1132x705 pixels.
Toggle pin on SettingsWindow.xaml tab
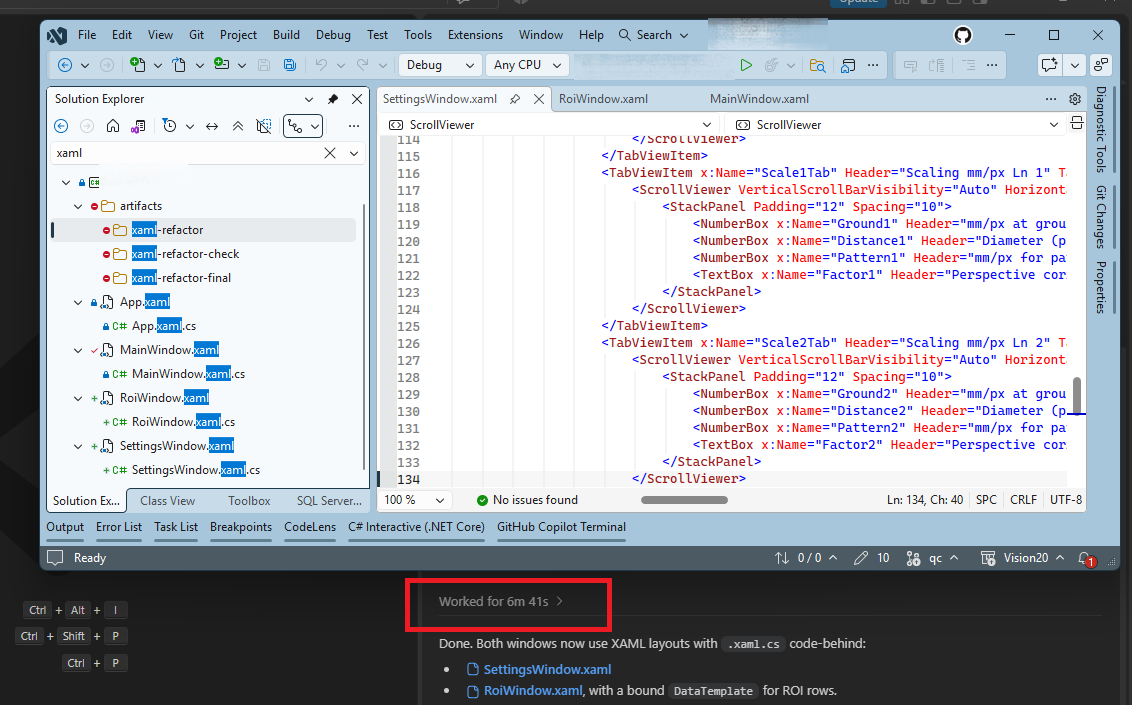(x=515, y=99)
